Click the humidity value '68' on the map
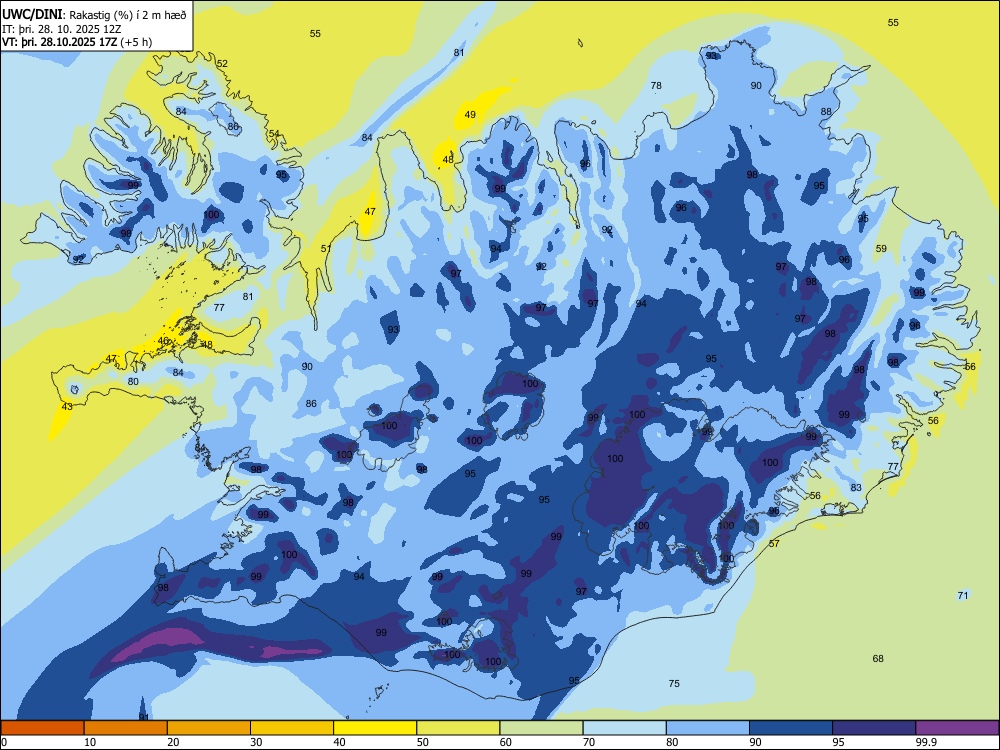The height and width of the screenshot is (750, 1000). 878,658
